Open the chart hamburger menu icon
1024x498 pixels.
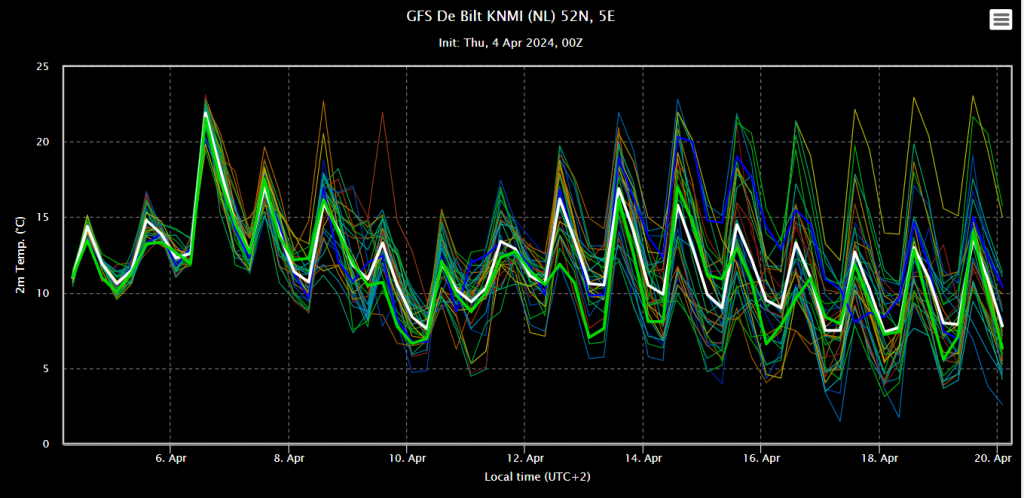tap(1000, 20)
